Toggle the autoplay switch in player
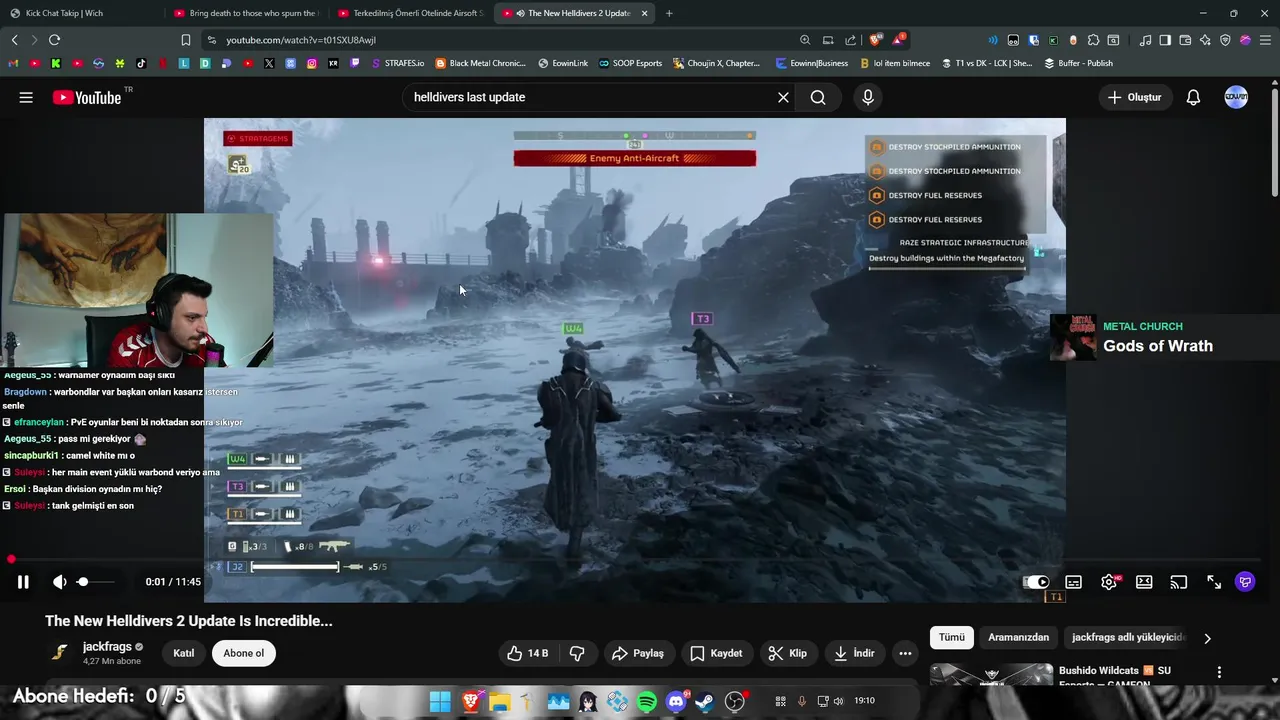1280x720 pixels. (x=1037, y=582)
